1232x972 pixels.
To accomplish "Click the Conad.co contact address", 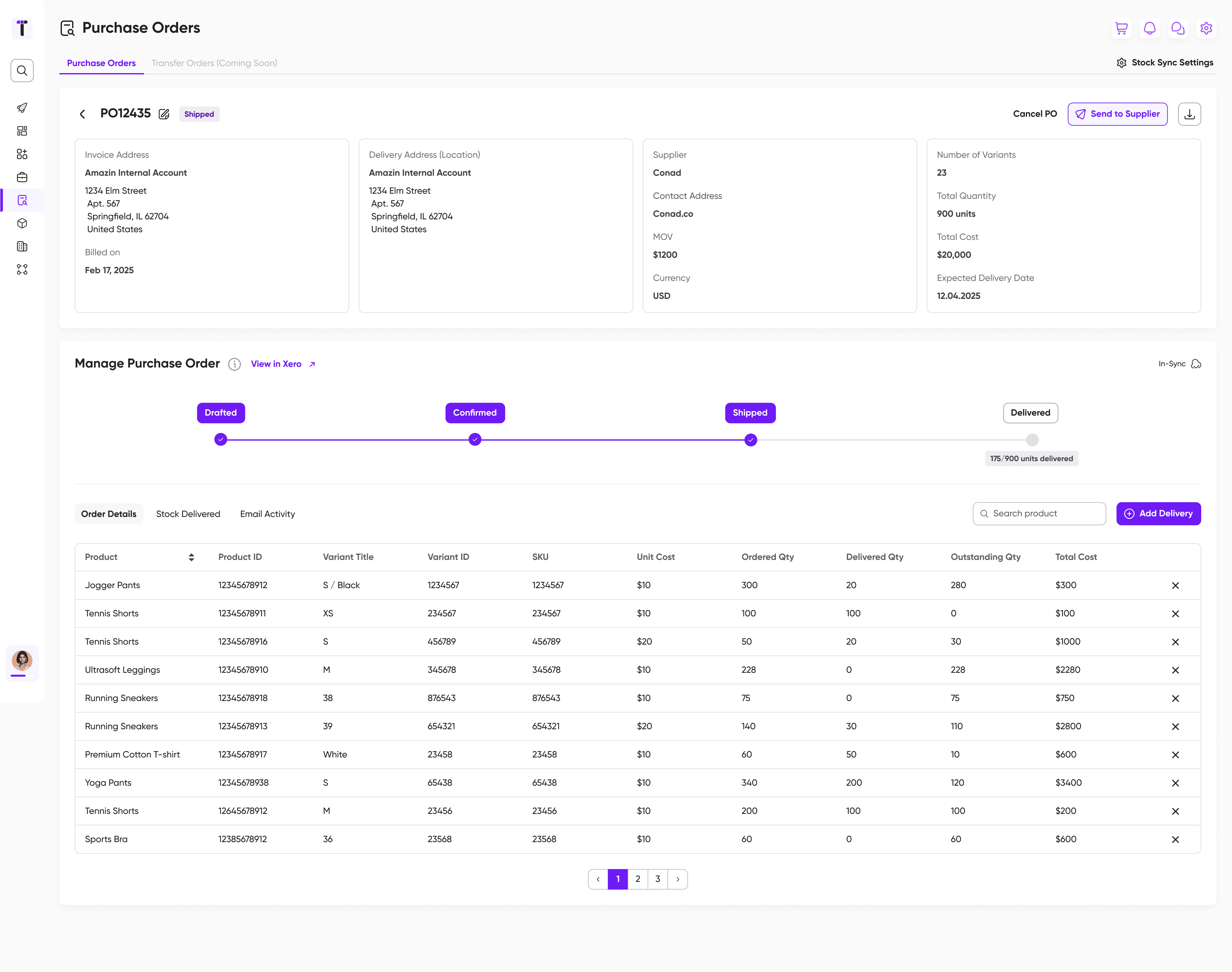I will 673,214.
